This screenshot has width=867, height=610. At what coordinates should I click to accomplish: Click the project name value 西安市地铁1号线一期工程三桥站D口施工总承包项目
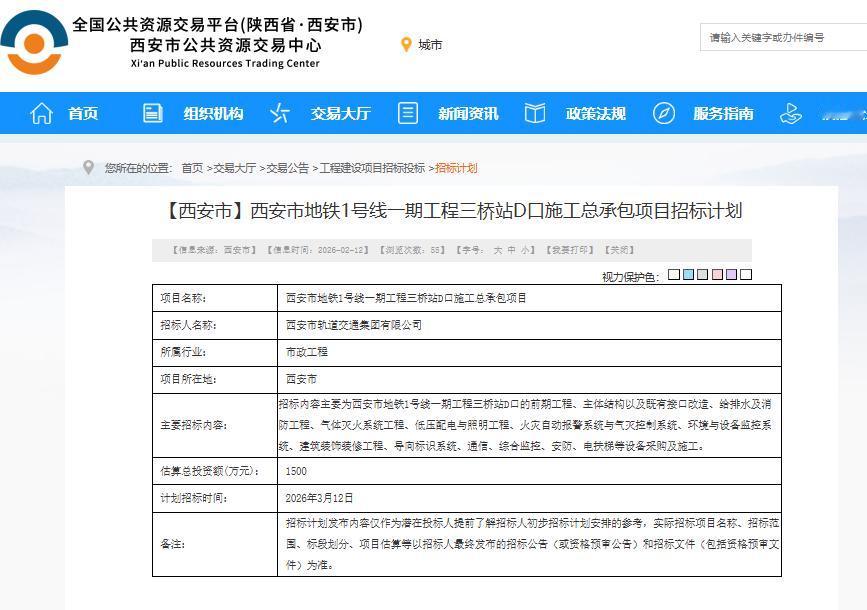[x=406, y=298]
